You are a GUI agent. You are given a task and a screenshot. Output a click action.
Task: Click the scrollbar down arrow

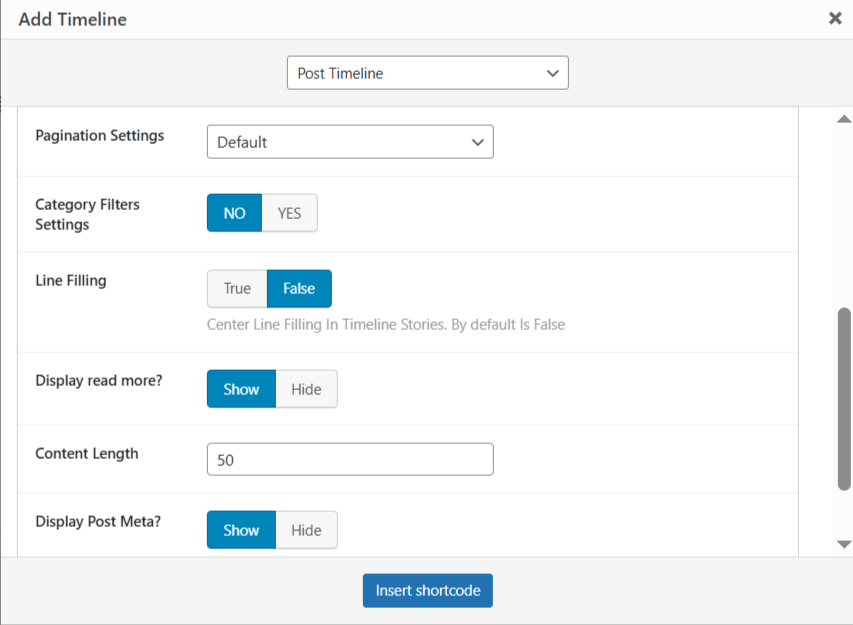click(x=843, y=544)
